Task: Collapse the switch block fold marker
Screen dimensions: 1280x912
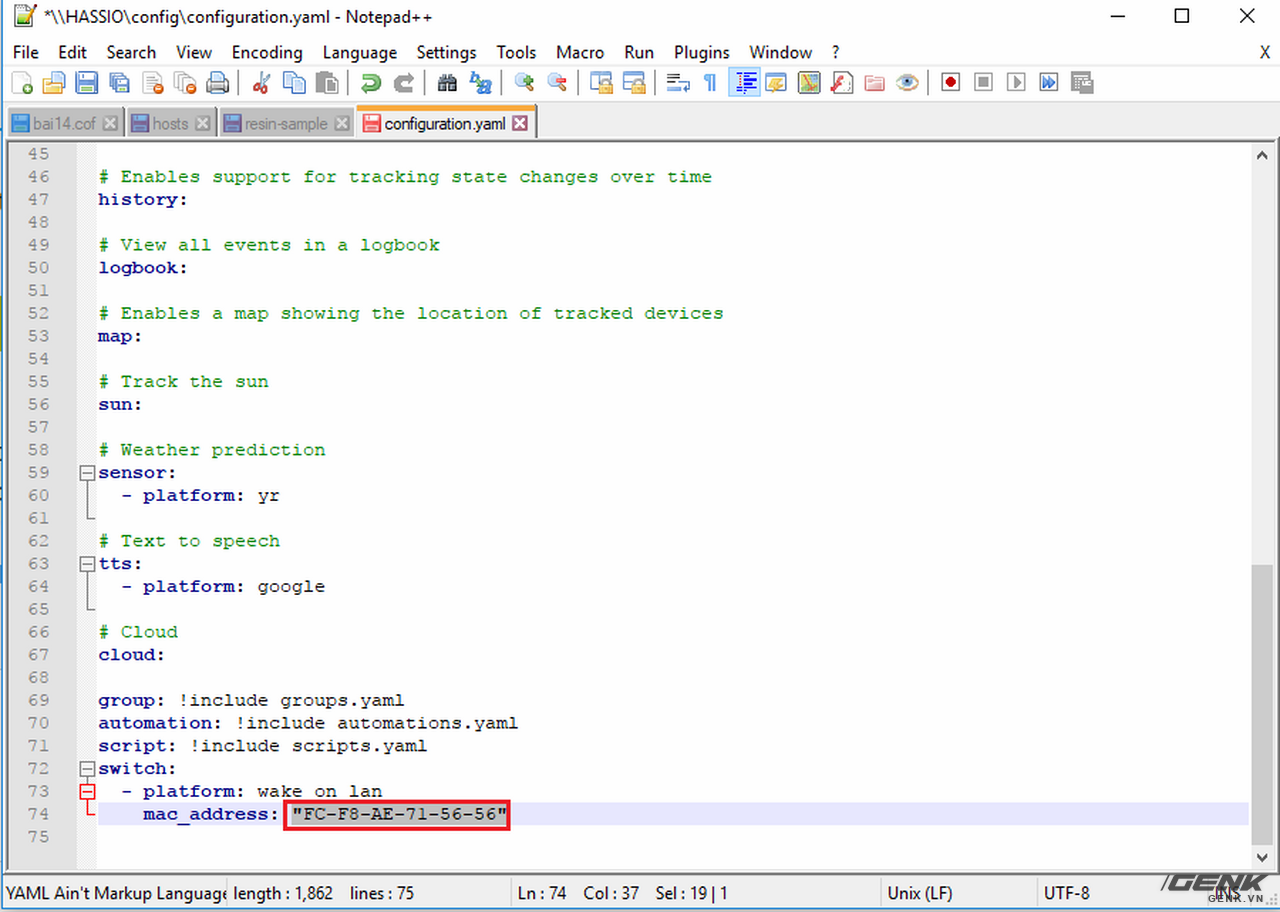Action: (87, 769)
